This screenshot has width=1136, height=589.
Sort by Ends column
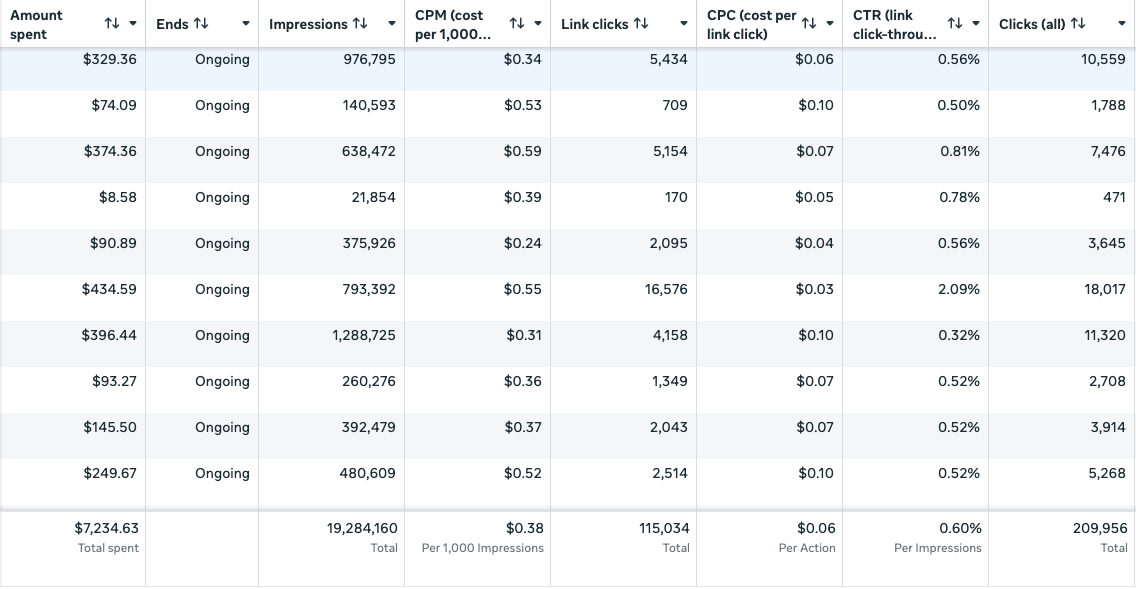coord(201,24)
